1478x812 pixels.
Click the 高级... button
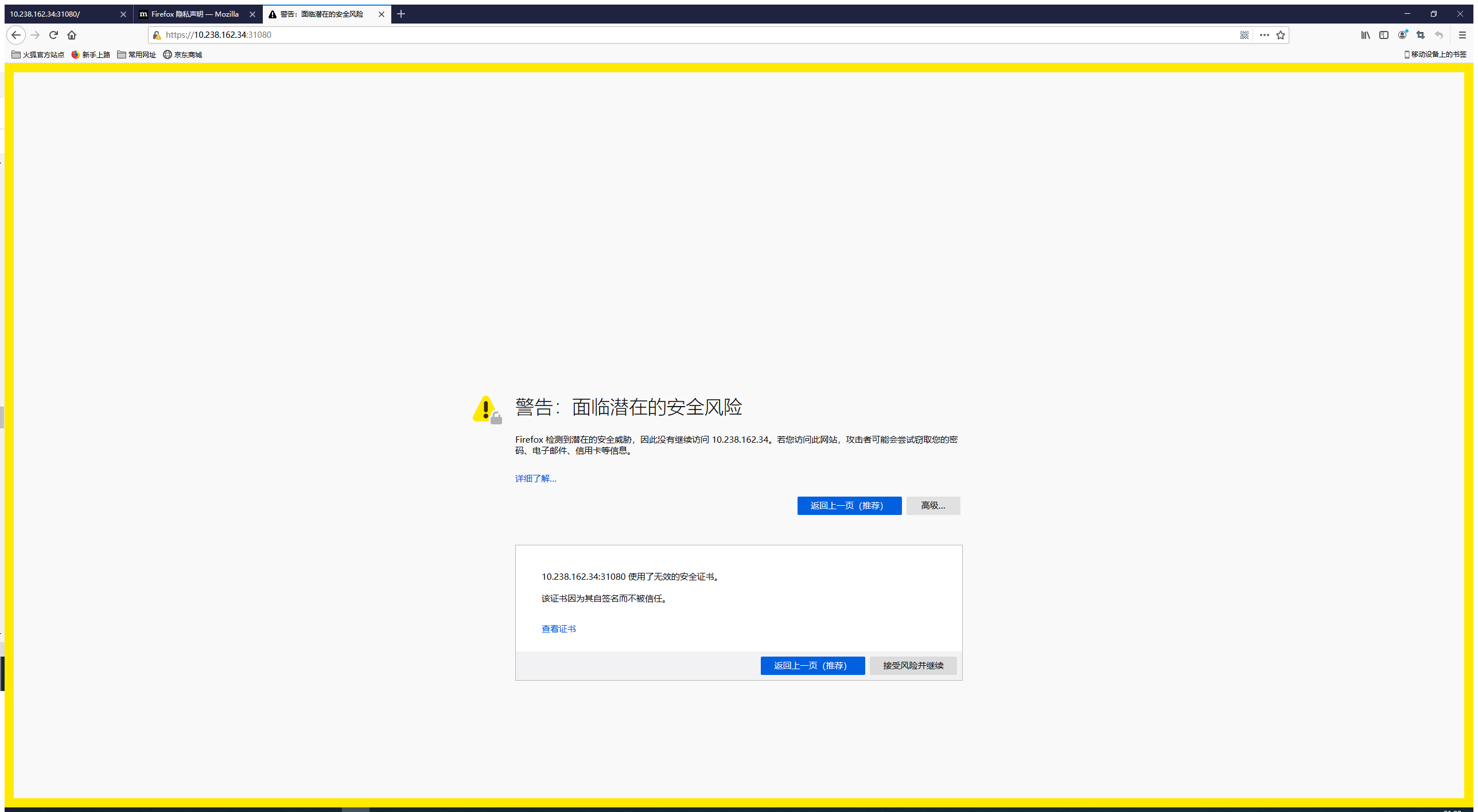932,505
